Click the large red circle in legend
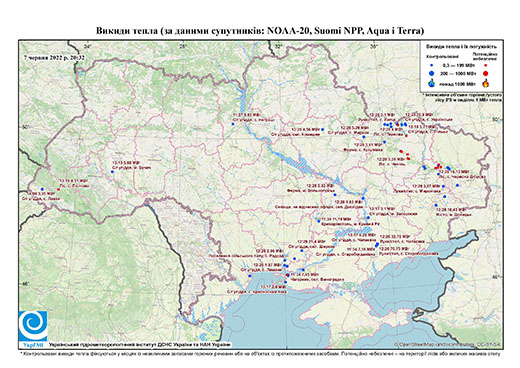This screenshot has width=520, height=368. pos(486,73)
